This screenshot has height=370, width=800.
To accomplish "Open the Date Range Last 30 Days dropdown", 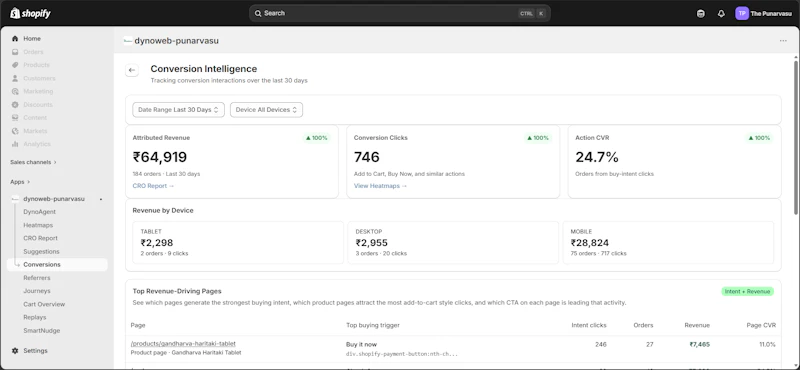I will coord(179,110).
